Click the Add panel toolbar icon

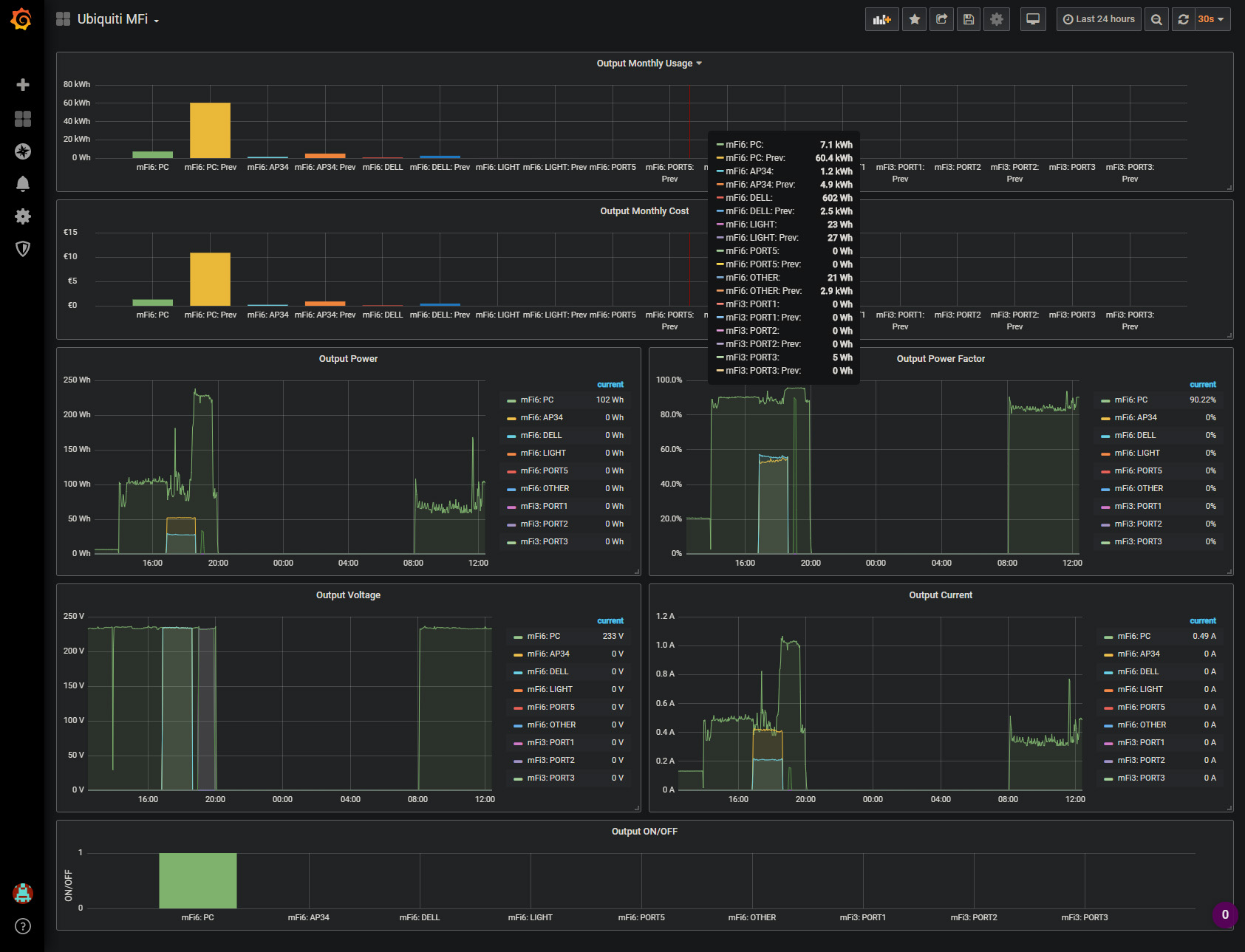click(x=882, y=19)
